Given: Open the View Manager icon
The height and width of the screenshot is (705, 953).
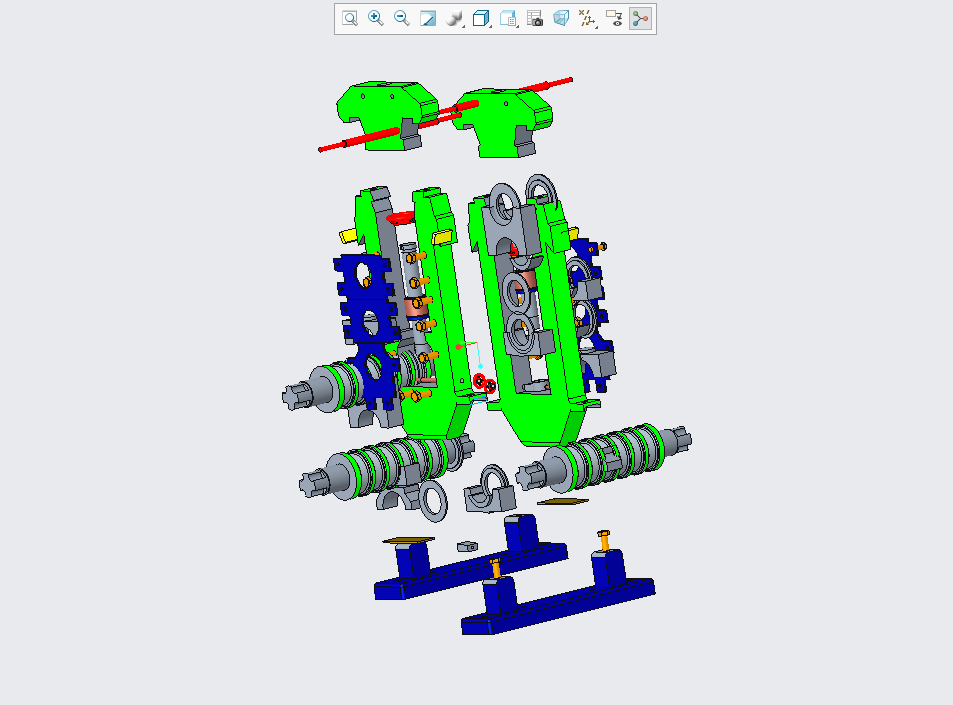Looking at the screenshot, I should tap(508, 19).
